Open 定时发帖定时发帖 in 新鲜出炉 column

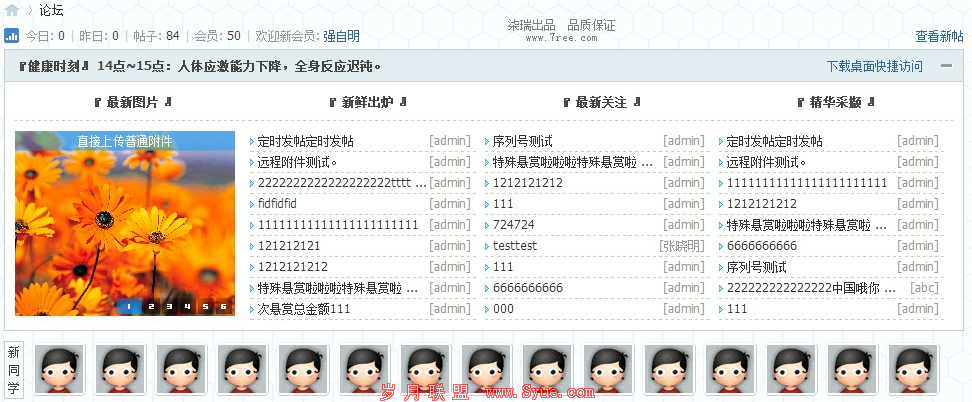pyautogui.click(x=306, y=141)
